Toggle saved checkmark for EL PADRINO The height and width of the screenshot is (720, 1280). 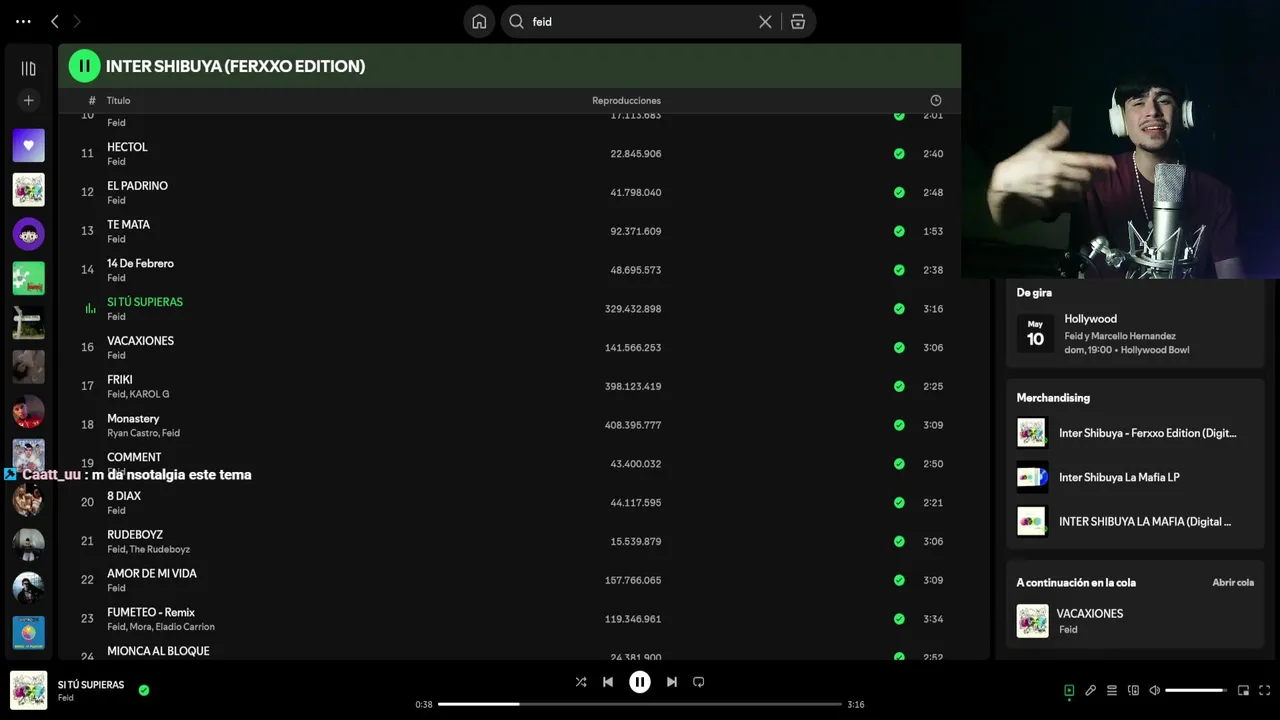(899, 192)
